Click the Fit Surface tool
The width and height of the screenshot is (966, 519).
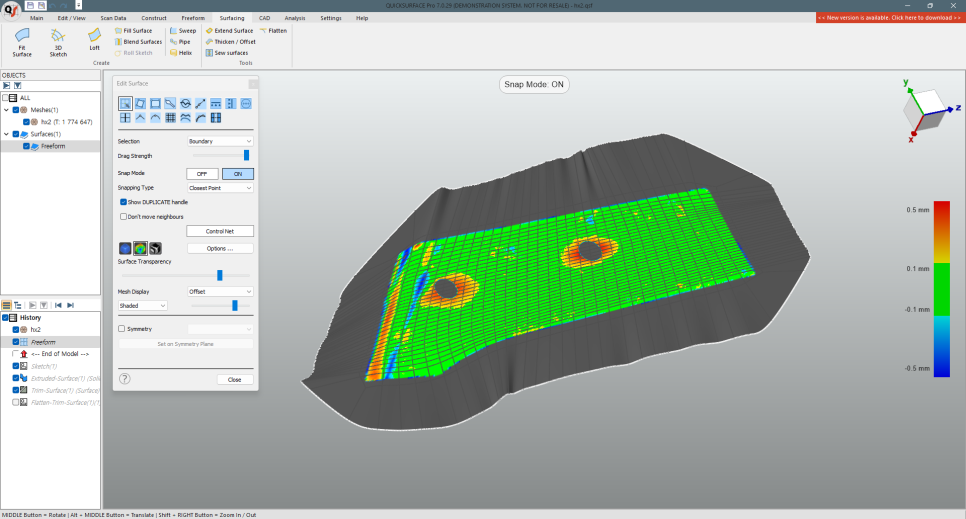(22, 43)
